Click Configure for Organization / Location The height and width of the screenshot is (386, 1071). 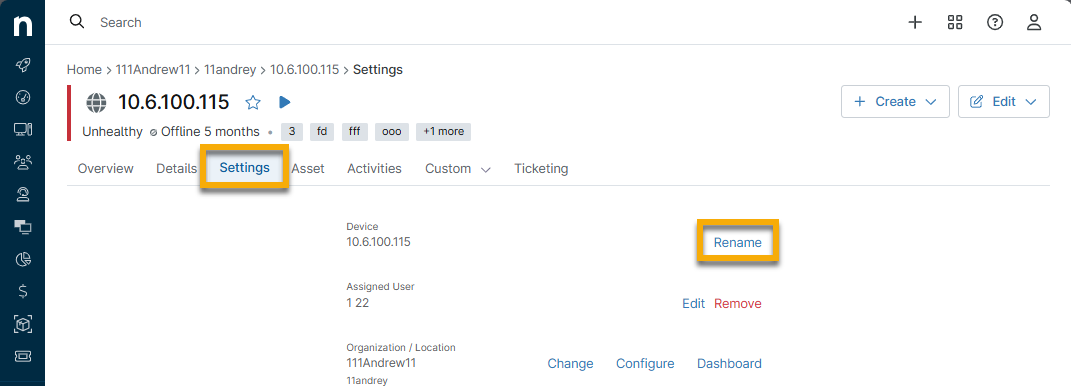coord(645,364)
